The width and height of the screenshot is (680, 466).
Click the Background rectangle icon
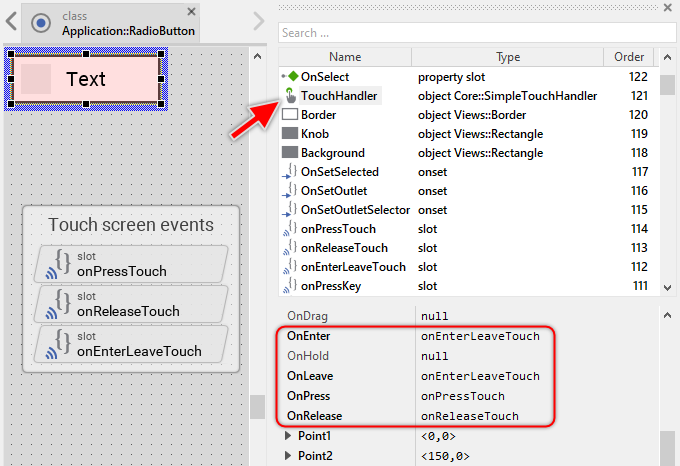pos(290,153)
